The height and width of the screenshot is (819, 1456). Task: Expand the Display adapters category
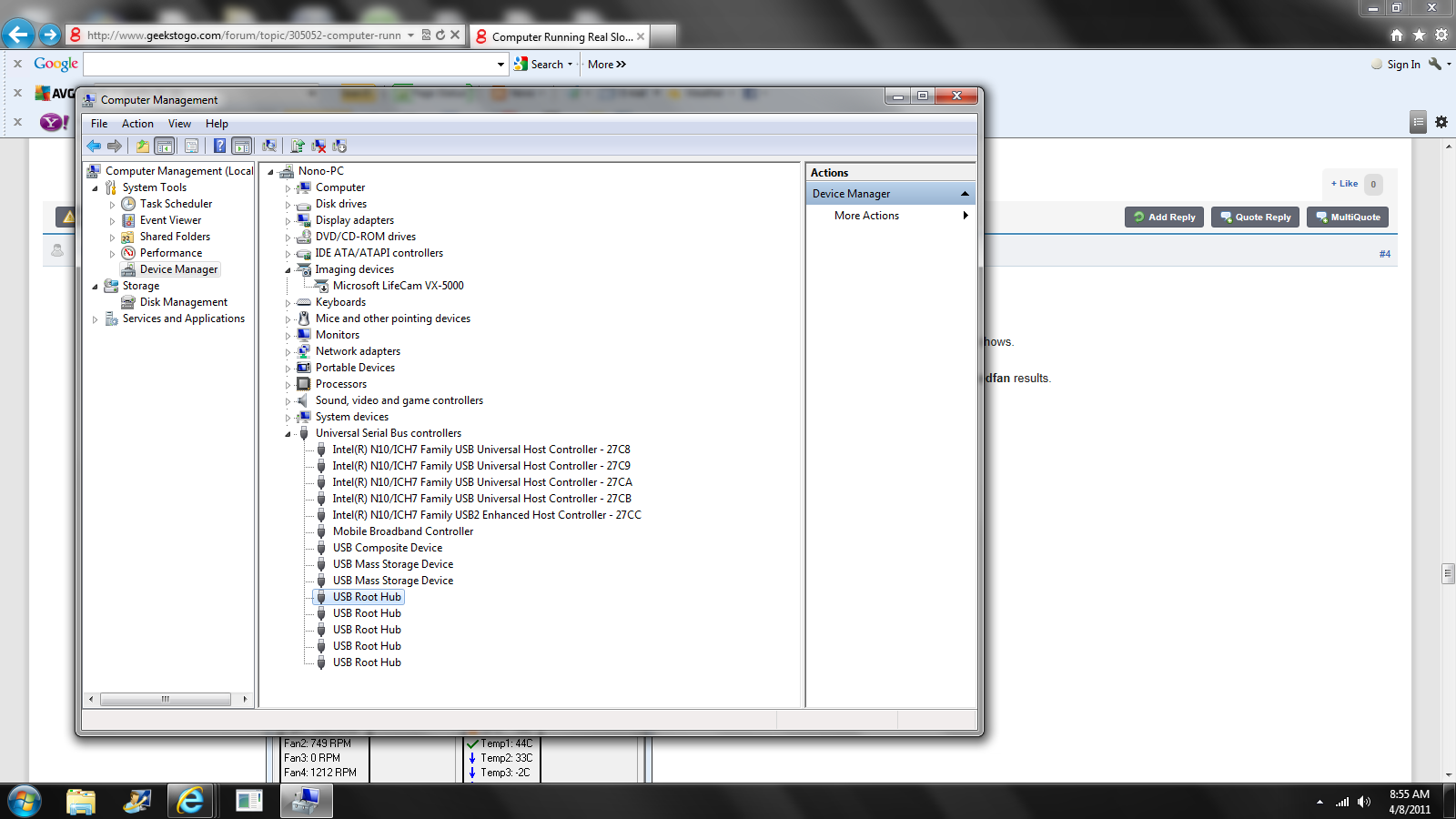coord(288,221)
